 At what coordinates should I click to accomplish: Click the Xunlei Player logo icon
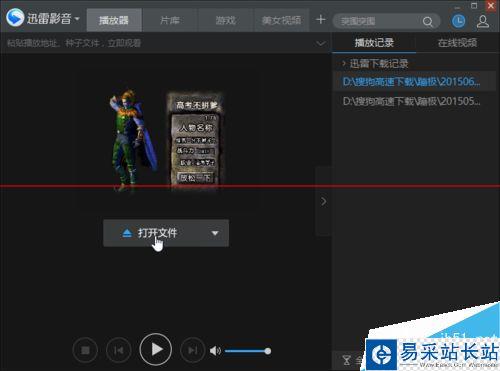[15, 17]
